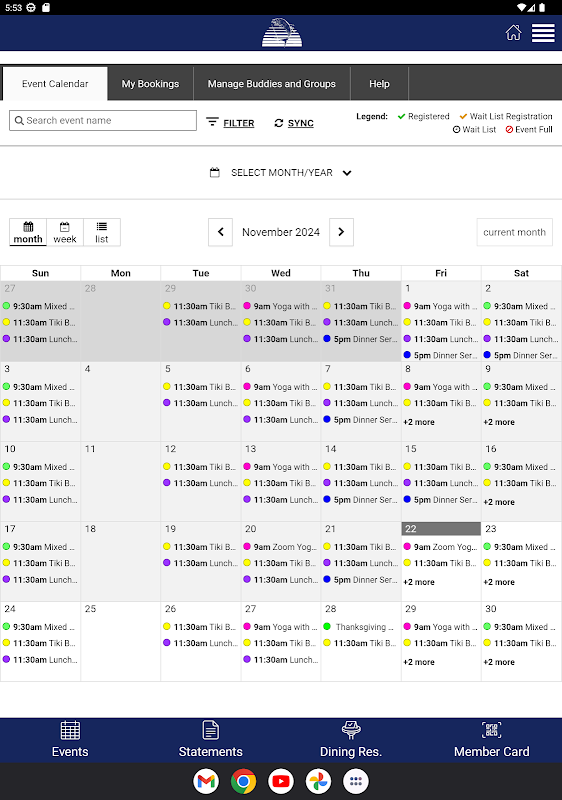This screenshot has height=800, width=562.
Task: Tap the Events calendar icon in bottom bar
Action: [x=70, y=730]
